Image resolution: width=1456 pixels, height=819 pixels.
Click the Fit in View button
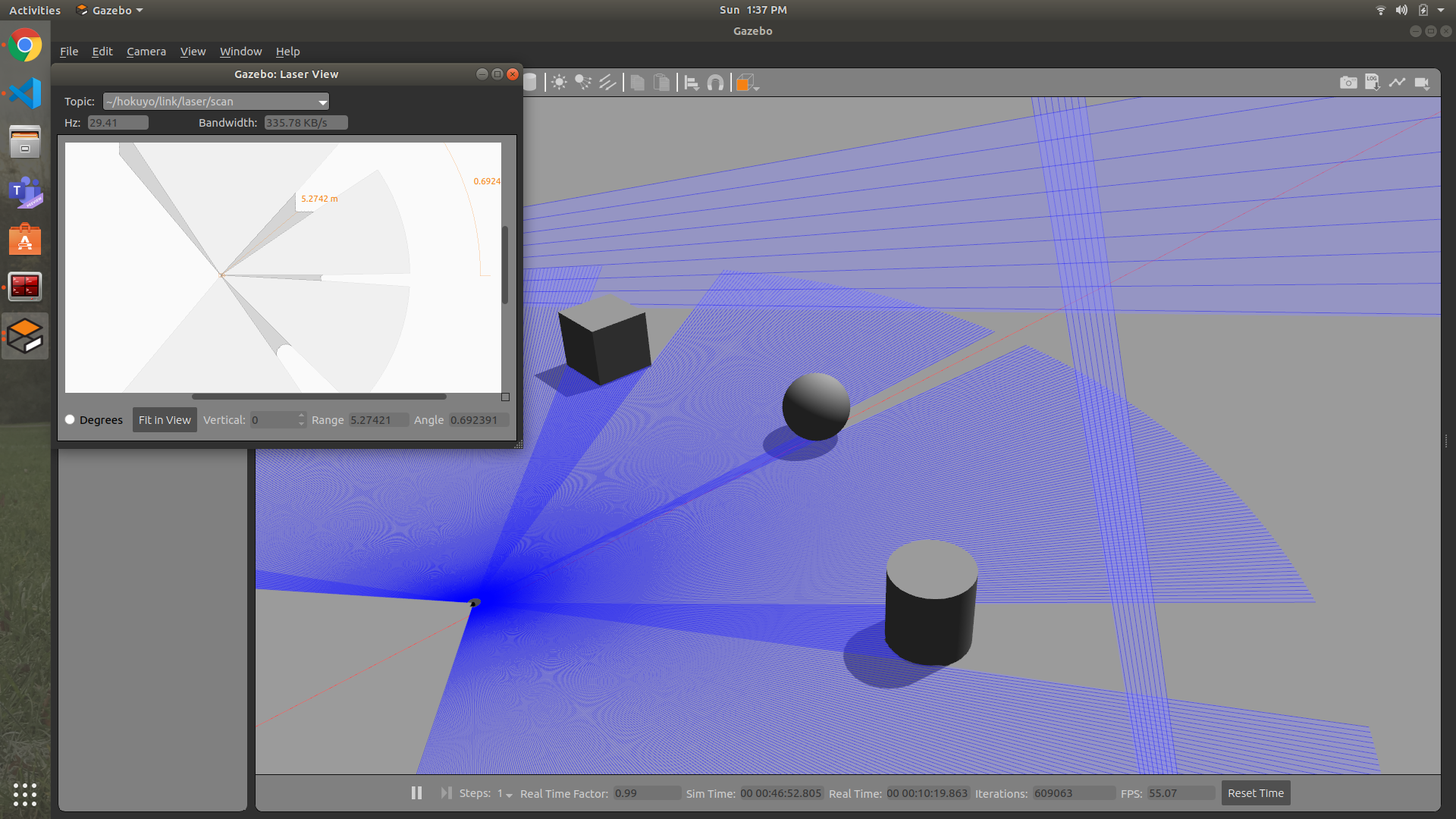point(165,419)
